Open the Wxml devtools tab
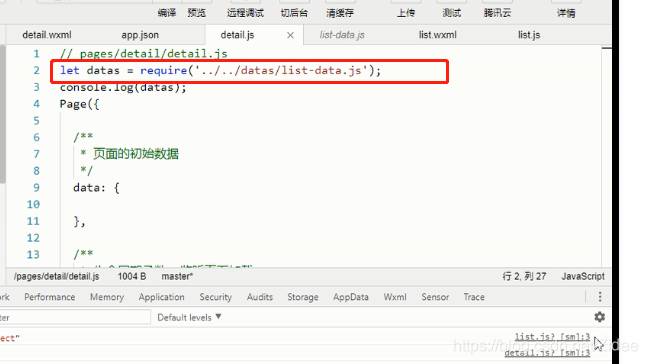Viewport: 648px width, 364px height. (395, 297)
